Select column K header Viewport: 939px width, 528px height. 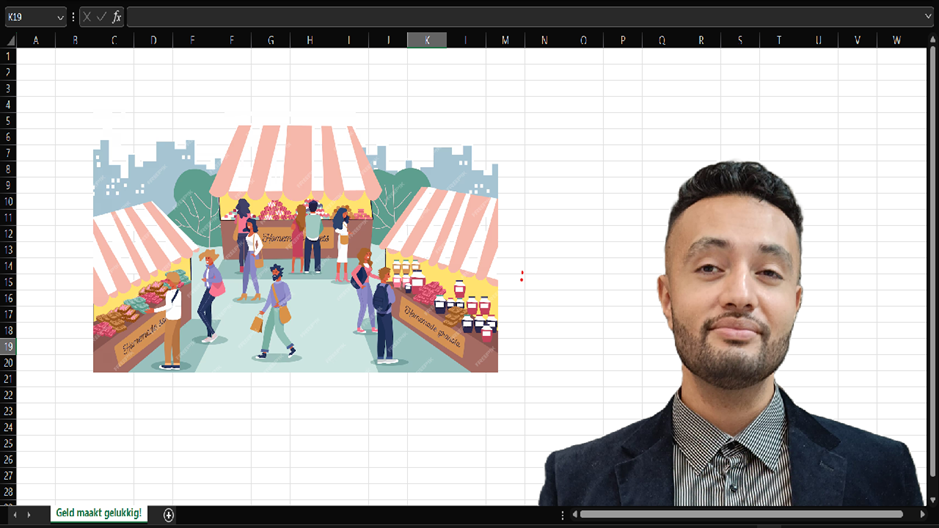427,40
